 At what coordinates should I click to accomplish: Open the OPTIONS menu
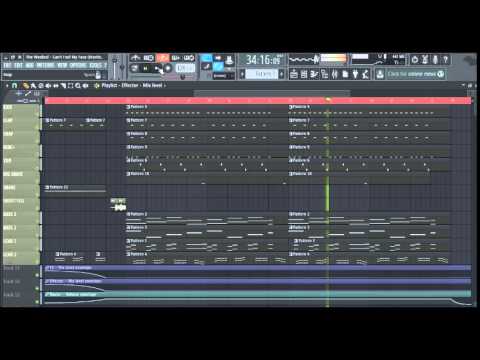click(78, 65)
